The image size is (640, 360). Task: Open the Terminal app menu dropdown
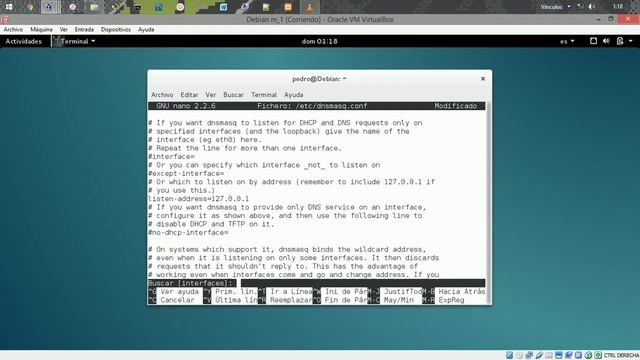pos(75,41)
